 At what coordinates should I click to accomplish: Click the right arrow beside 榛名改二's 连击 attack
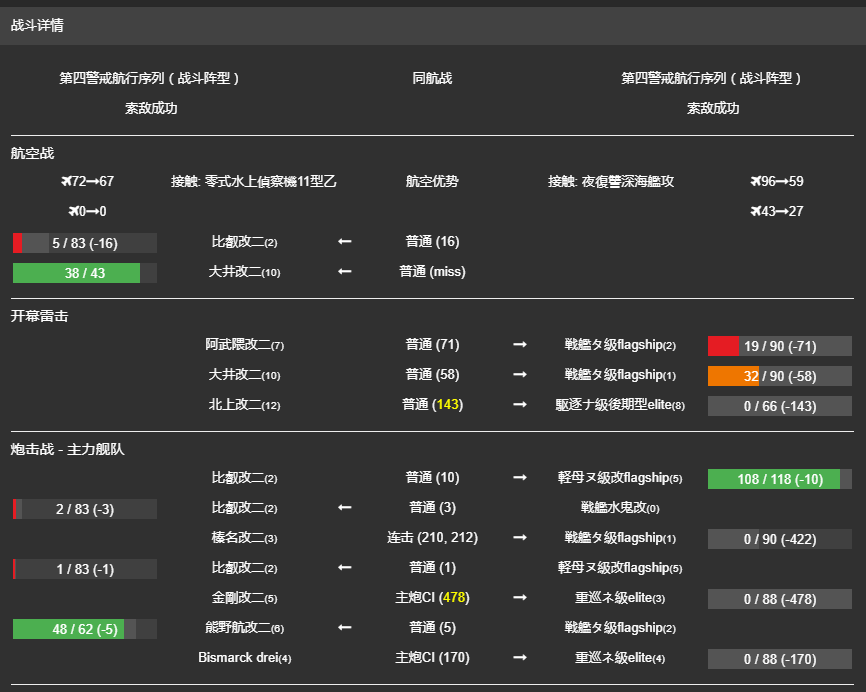click(519, 538)
